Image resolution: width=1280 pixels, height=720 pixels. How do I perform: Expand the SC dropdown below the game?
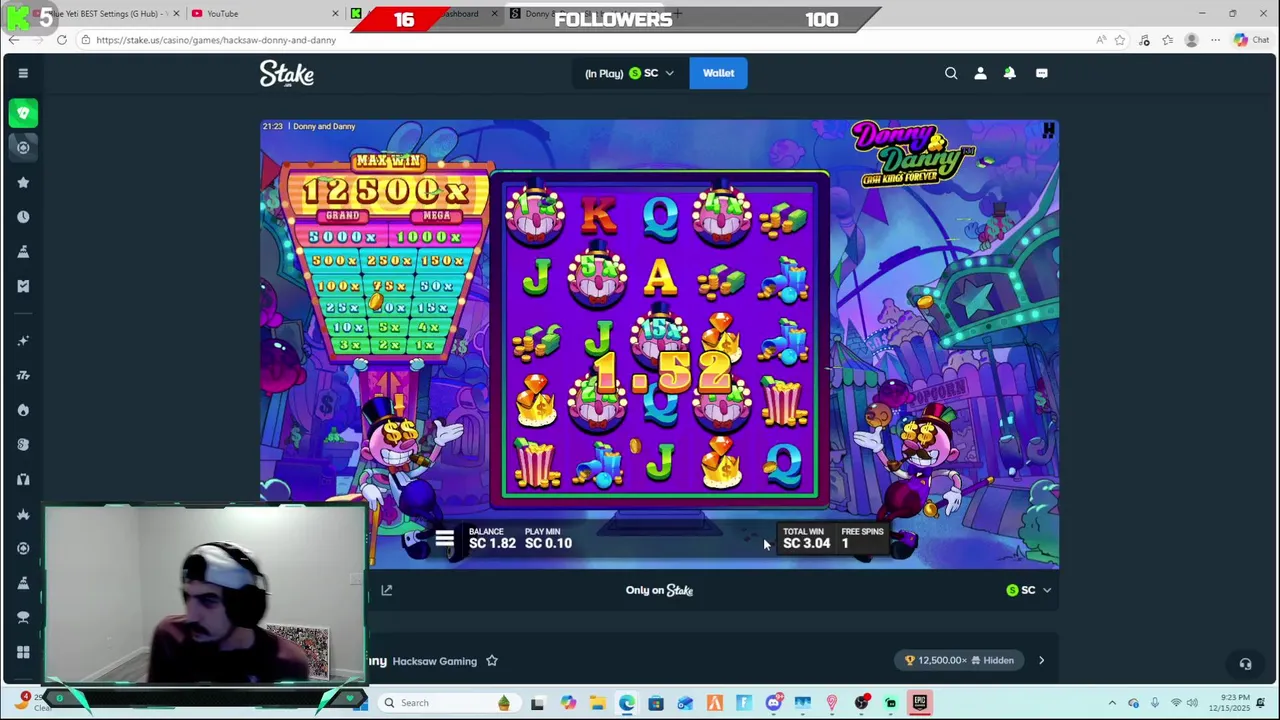1028,590
